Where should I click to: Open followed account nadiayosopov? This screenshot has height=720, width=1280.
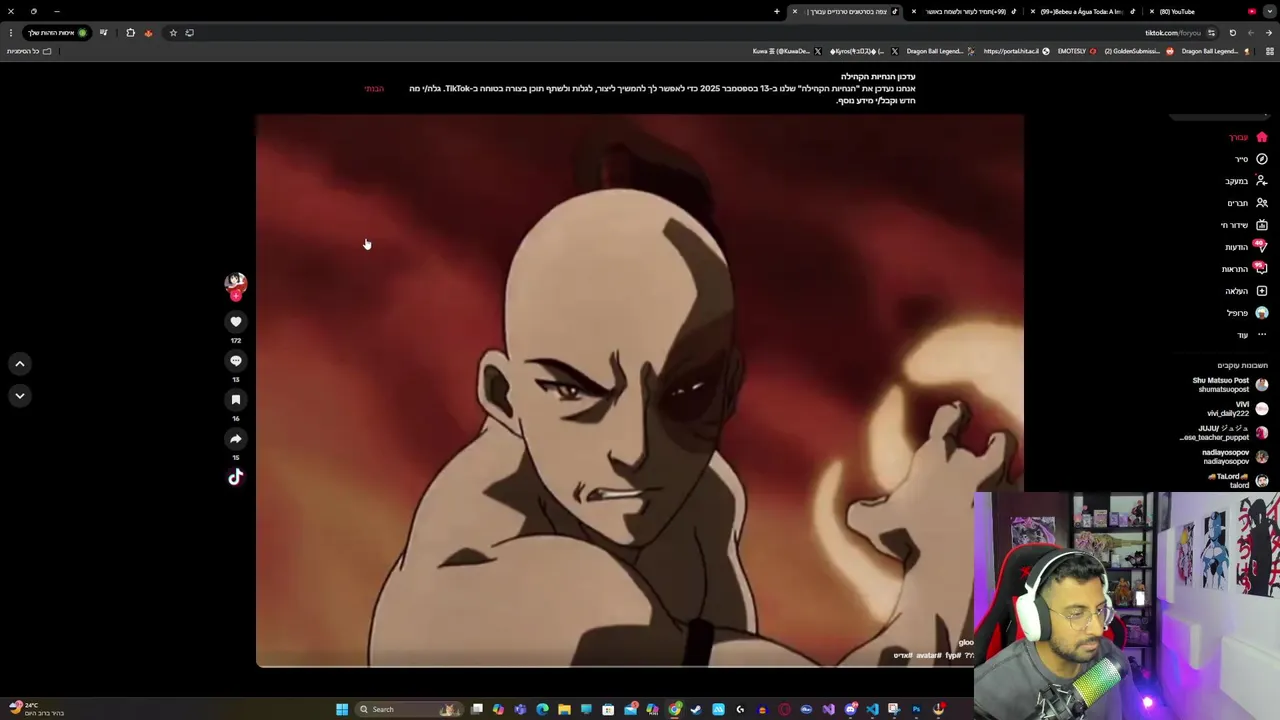(1235, 457)
